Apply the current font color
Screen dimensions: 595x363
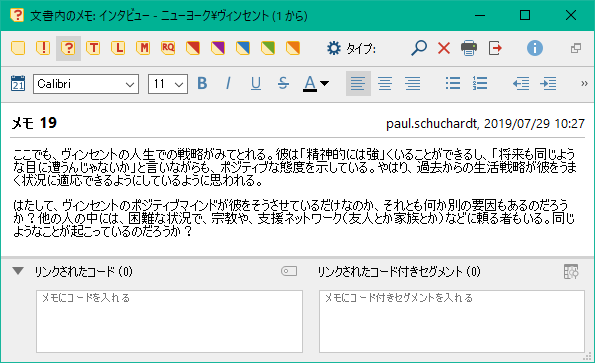click(x=310, y=83)
